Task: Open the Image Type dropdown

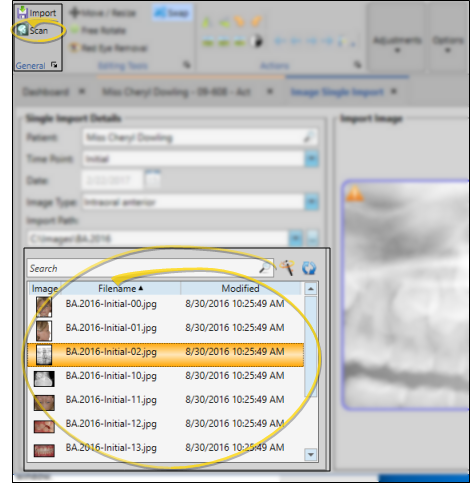Action: point(311,202)
